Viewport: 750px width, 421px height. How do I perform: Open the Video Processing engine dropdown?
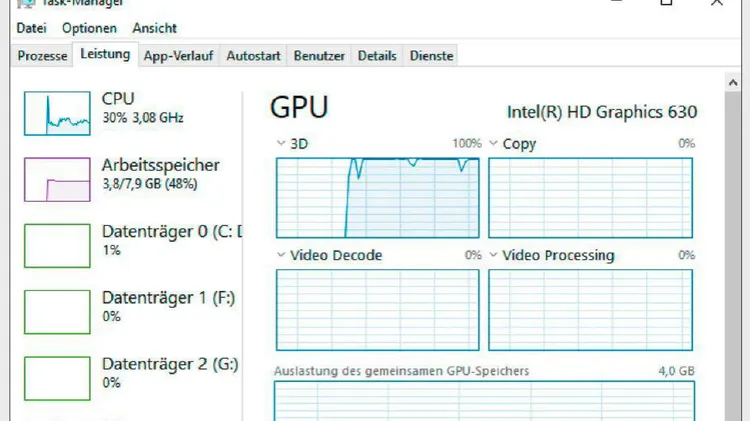coord(494,256)
